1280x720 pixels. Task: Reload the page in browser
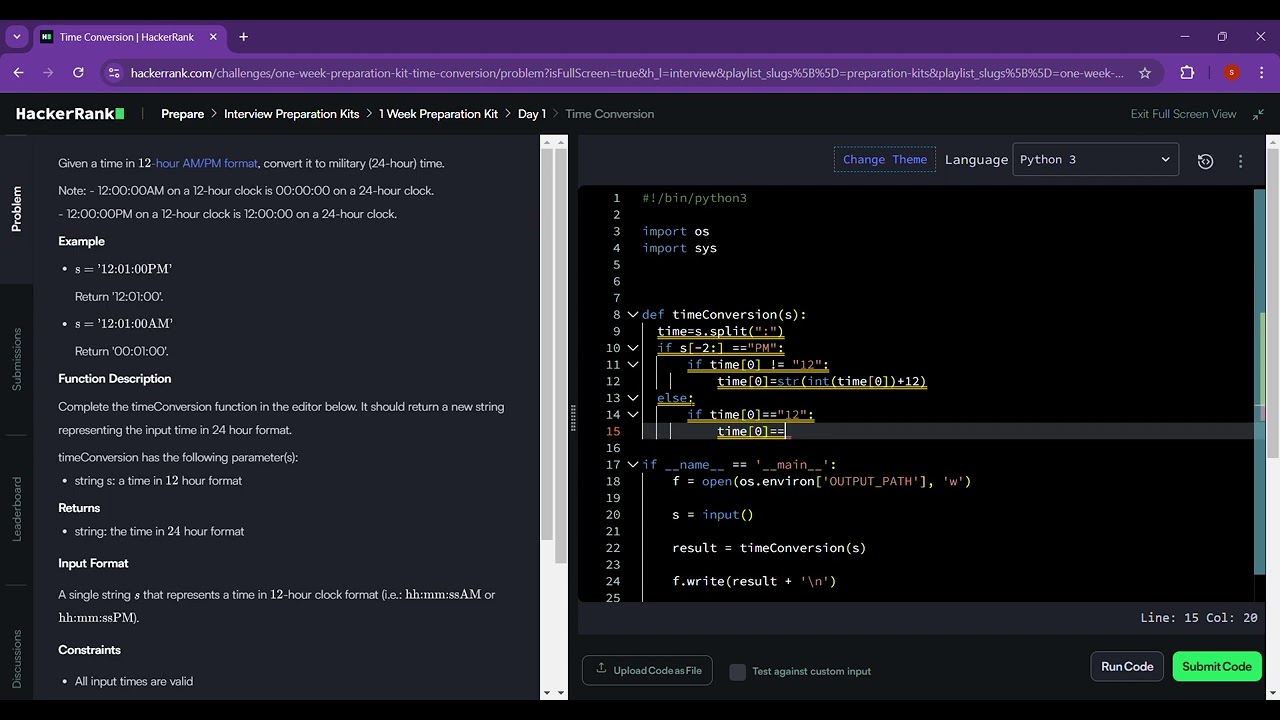point(78,73)
